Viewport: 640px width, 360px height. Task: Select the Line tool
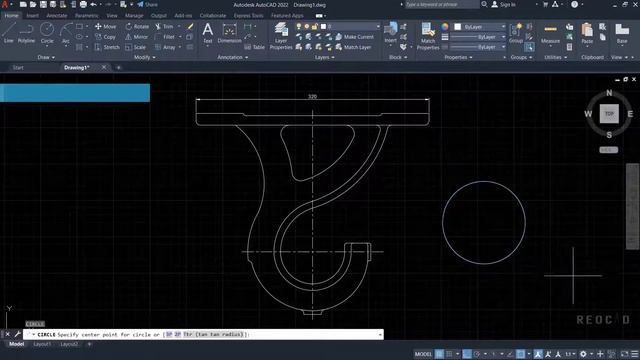[9, 33]
